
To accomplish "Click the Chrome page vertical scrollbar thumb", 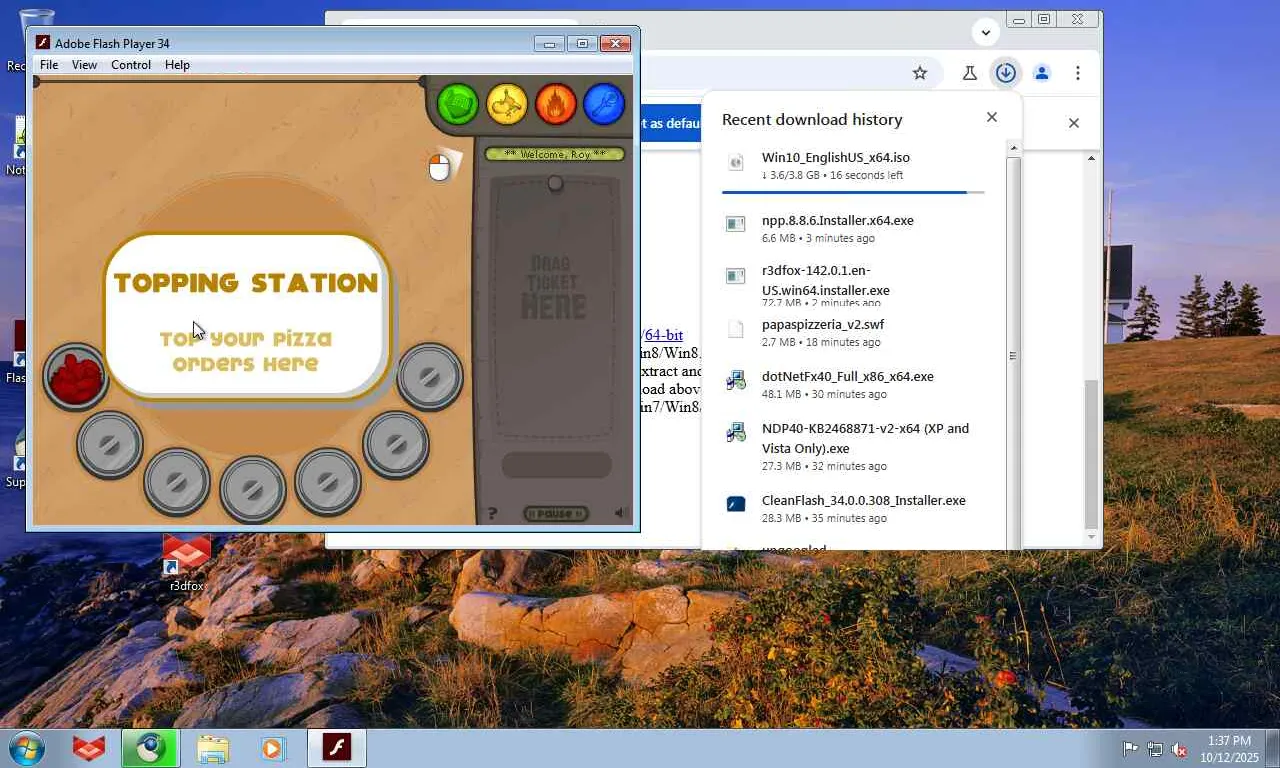I will 1091,453.
